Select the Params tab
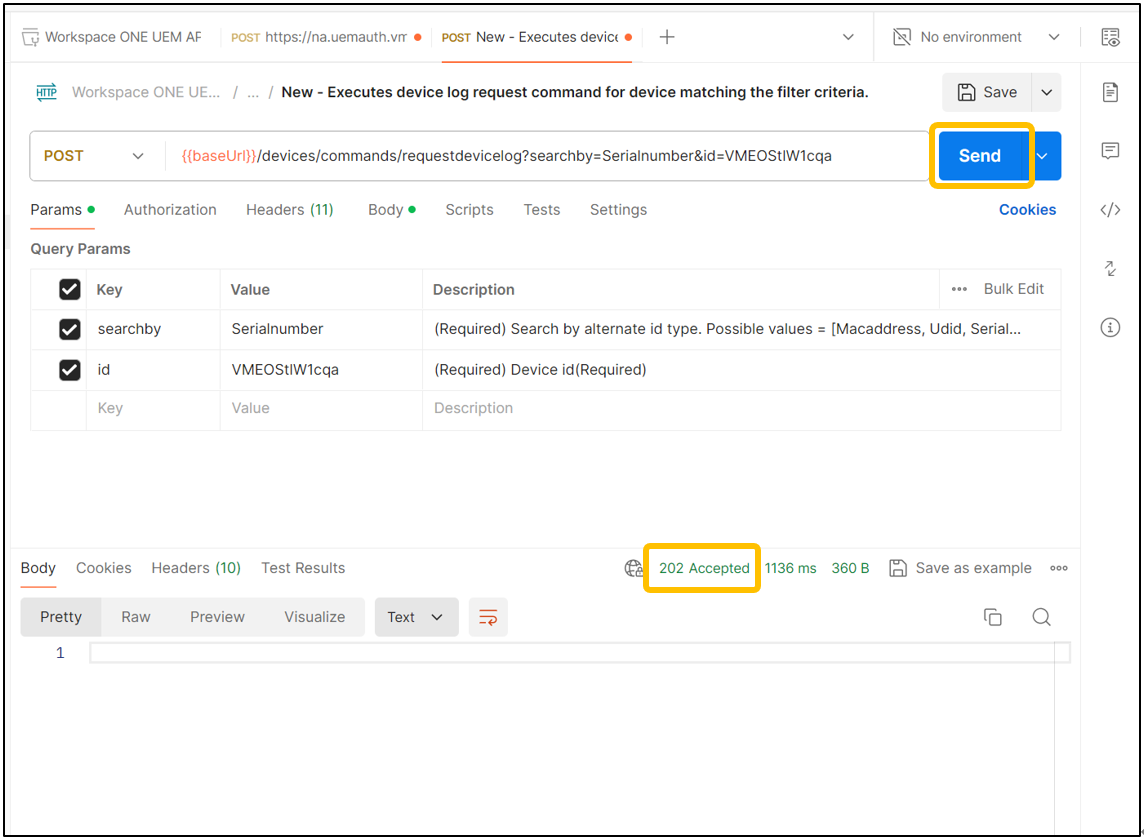The width and height of the screenshot is (1144, 840). (62, 210)
